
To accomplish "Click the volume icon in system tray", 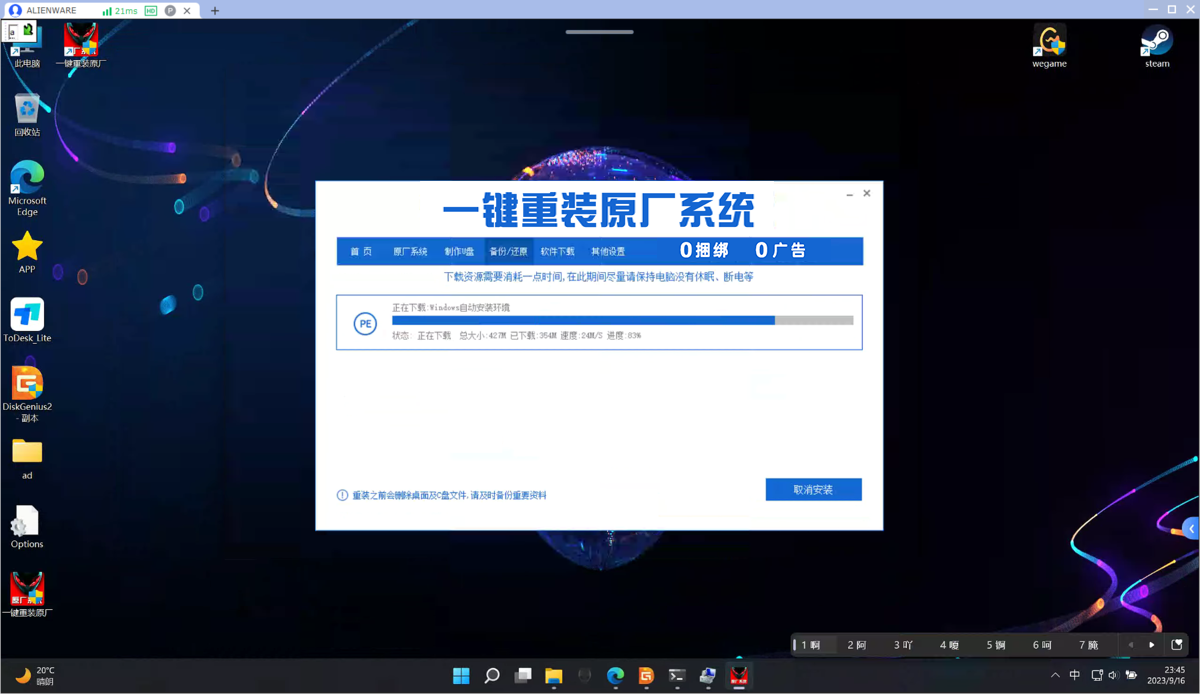I will point(1113,675).
